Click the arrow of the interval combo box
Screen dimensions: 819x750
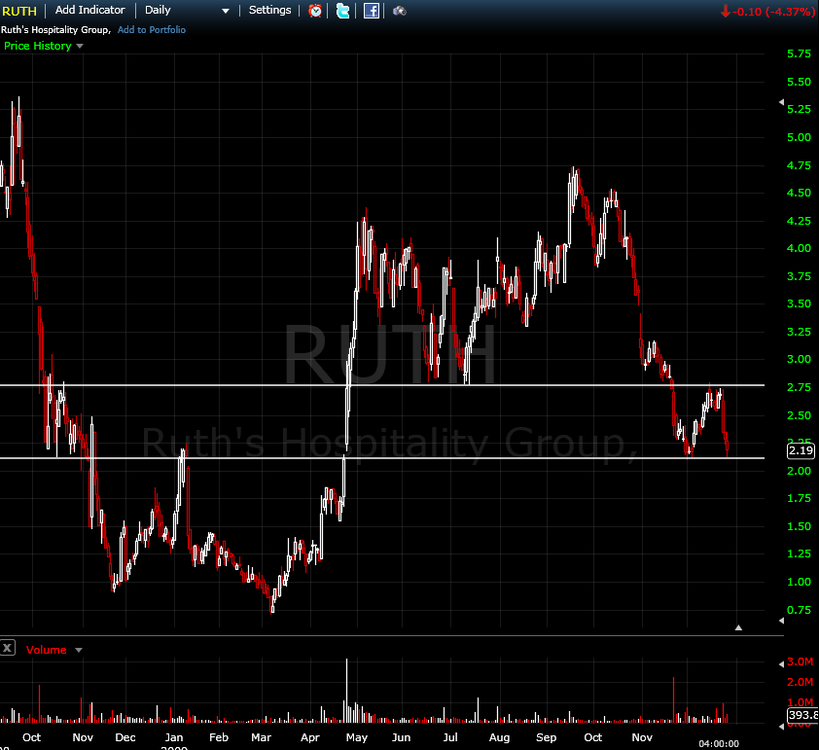(226, 11)
